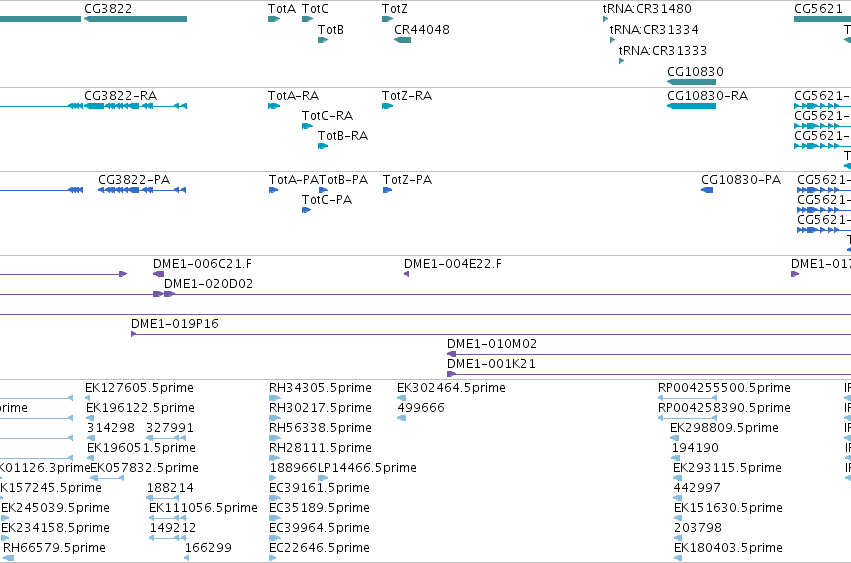Select the TotZ-RA transcript label
Viewport: 851px width, 563px height.
[407, 96]
